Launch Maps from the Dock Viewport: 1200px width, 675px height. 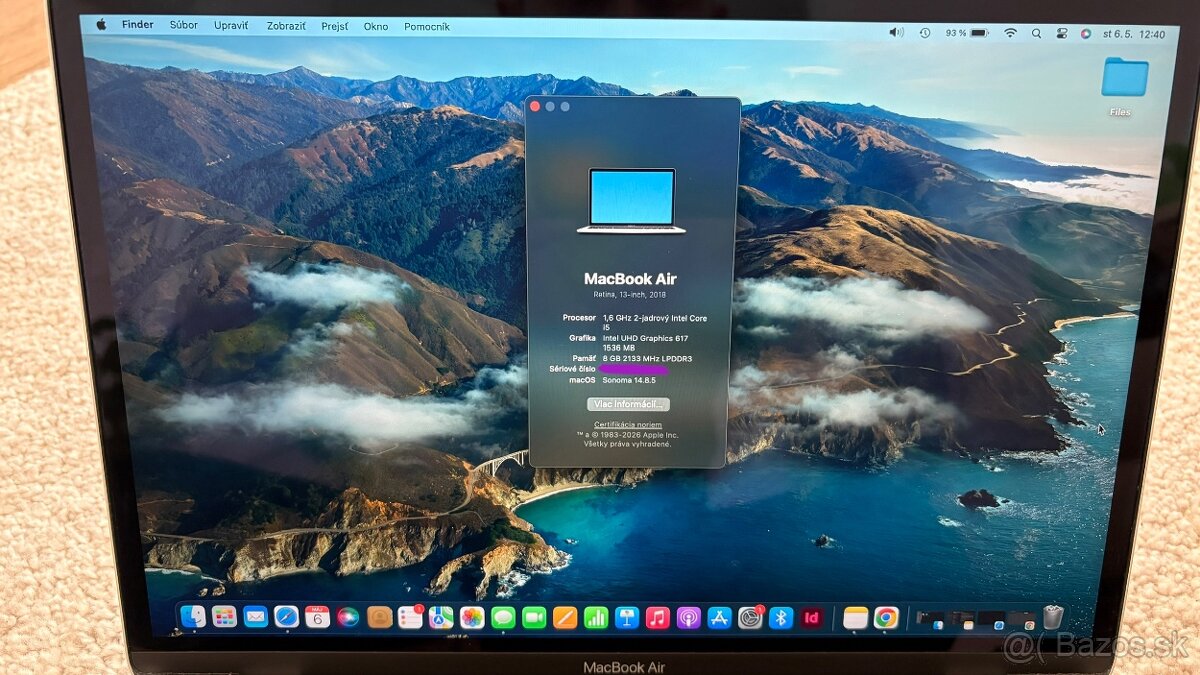pyautogui.click(x=441, y=617)
